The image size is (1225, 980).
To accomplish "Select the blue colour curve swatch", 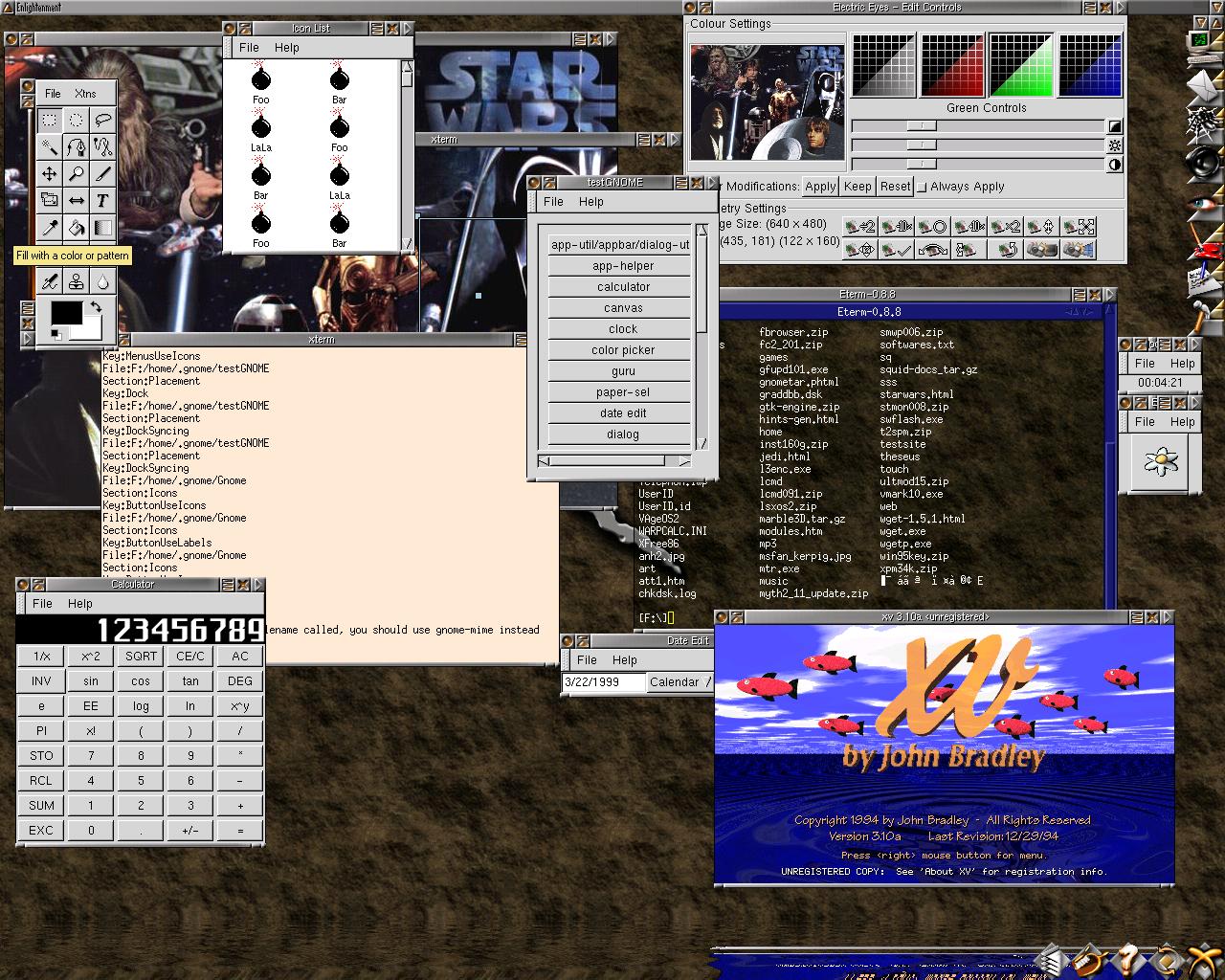I will (x=1089, y=65).
